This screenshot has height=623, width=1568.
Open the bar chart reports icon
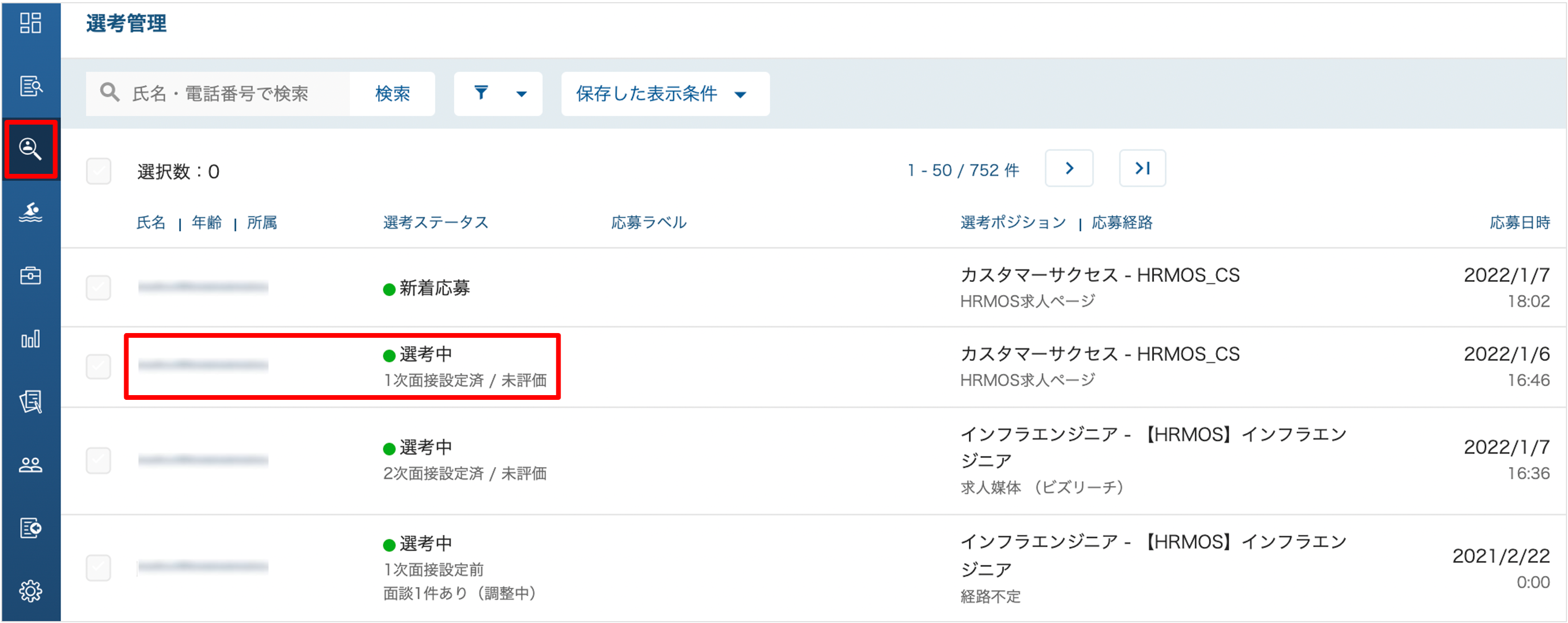[x=30, y=339]
